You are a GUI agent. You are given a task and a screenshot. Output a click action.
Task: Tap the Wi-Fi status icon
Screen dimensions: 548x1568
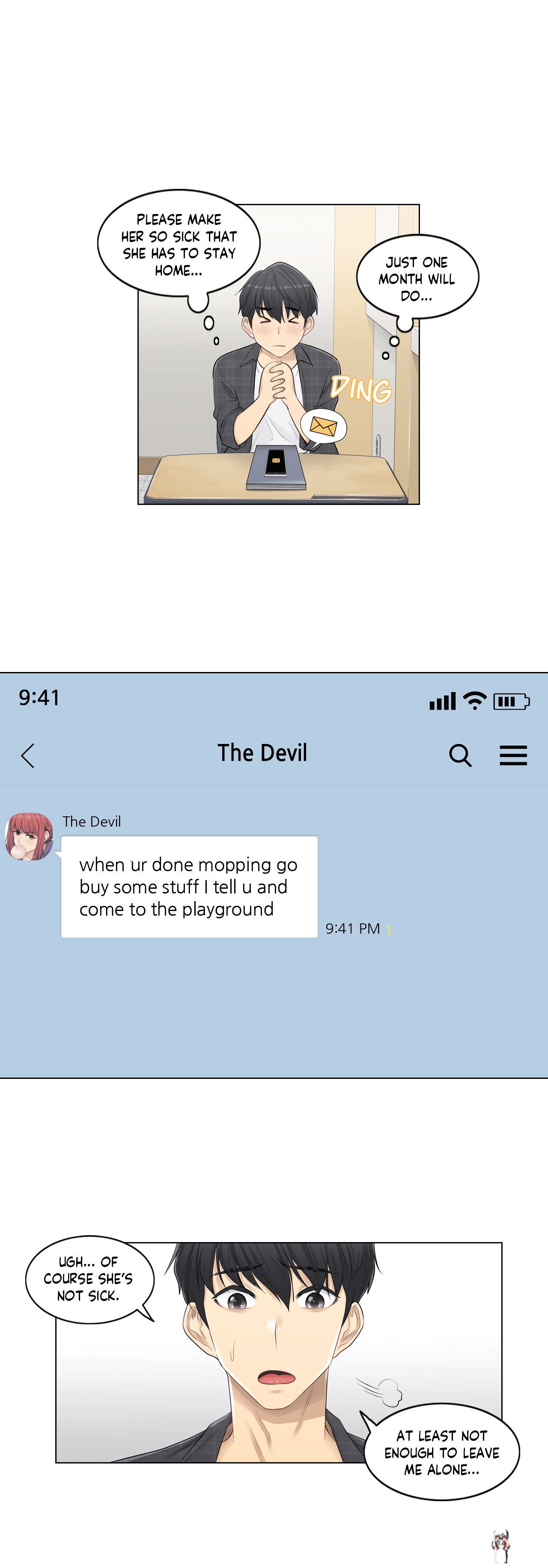[474, 701]
